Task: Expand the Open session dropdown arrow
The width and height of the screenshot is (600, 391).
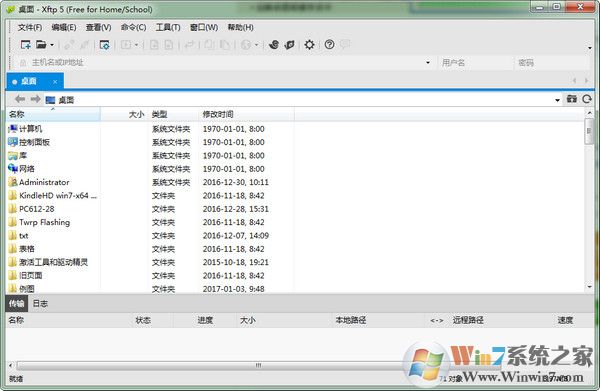Action: 52,45
